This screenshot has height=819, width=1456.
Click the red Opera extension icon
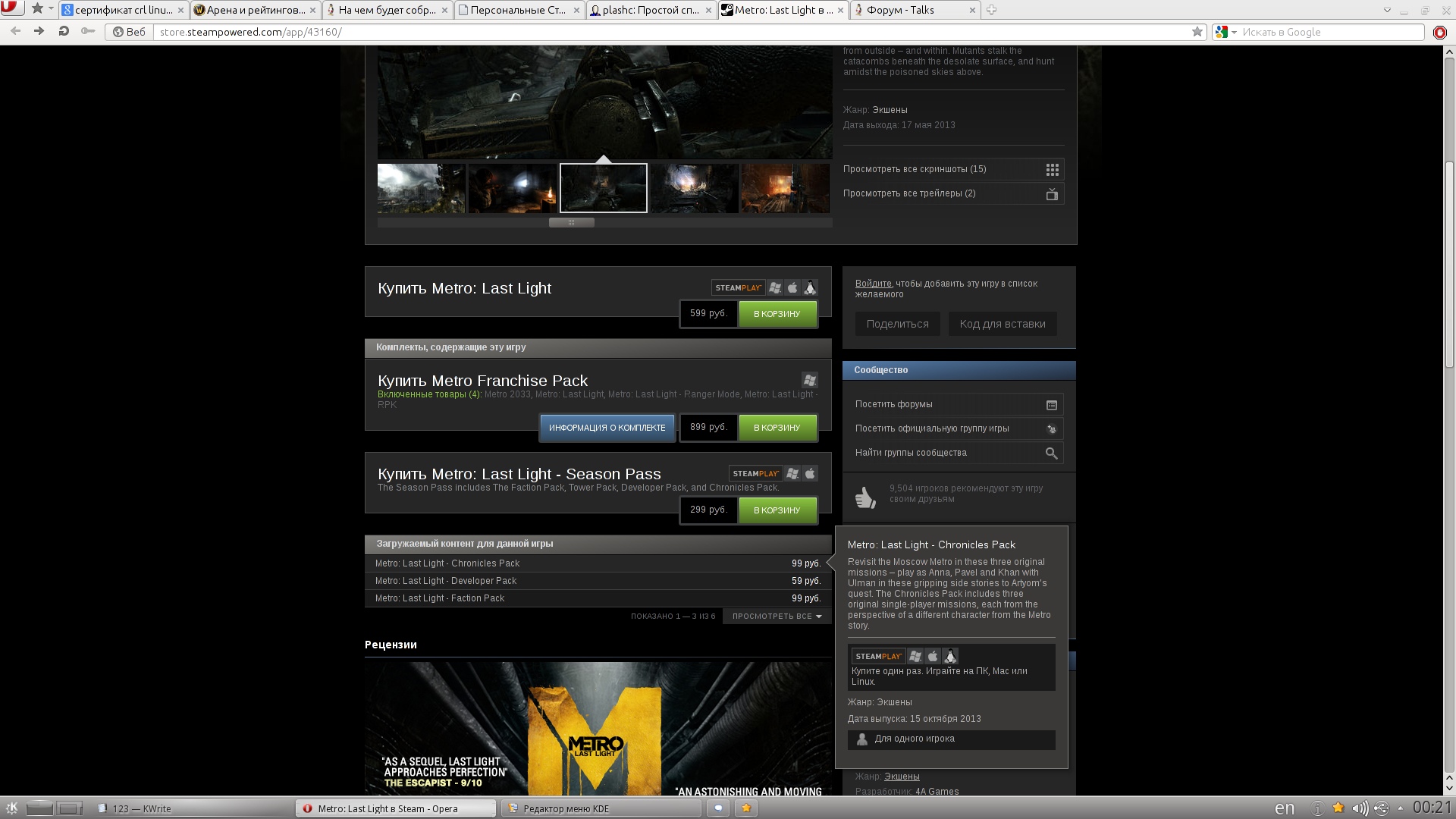(x=1440, y=32)
